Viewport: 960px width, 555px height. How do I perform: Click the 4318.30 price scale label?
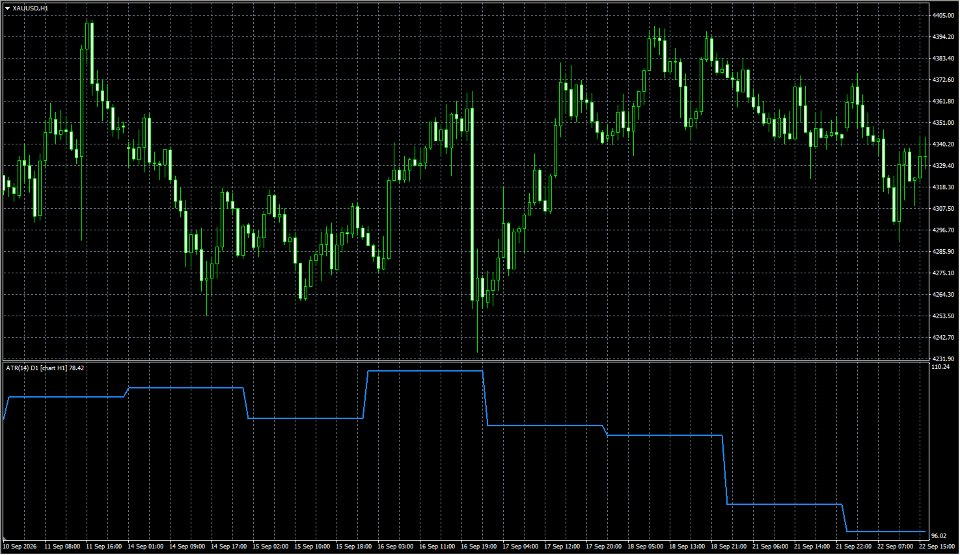[943, 187]
